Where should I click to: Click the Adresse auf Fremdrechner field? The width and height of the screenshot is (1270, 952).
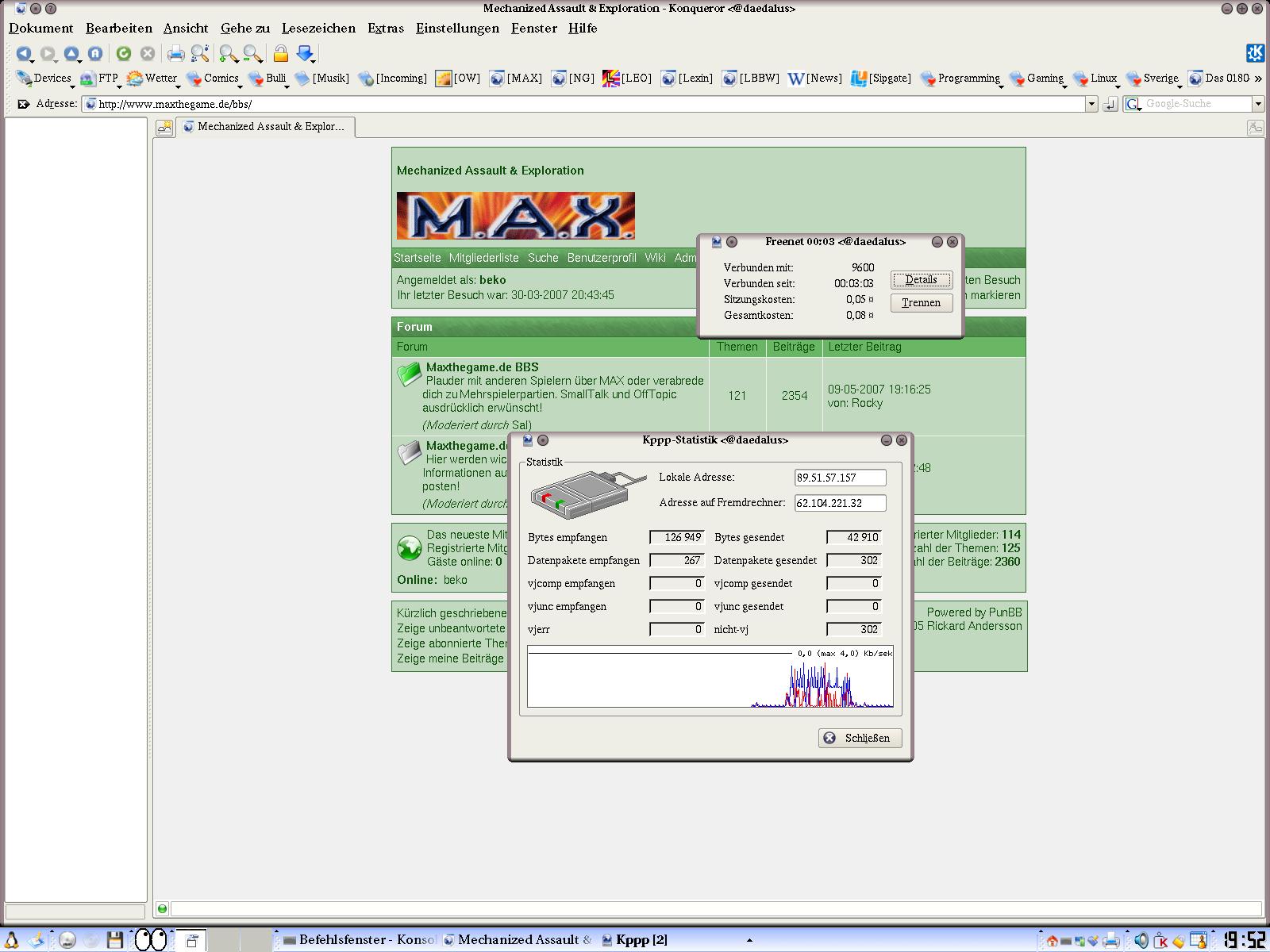[x=841, y=503]
